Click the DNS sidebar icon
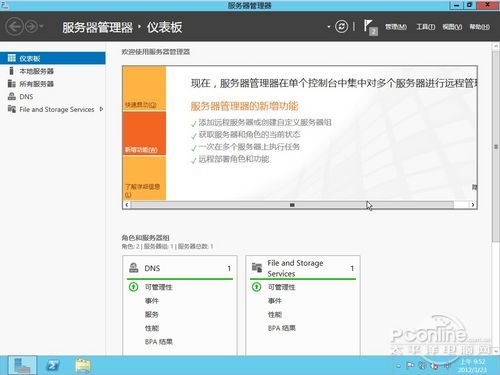Viewport: 500px width, 375px height. tap(12, 96)
